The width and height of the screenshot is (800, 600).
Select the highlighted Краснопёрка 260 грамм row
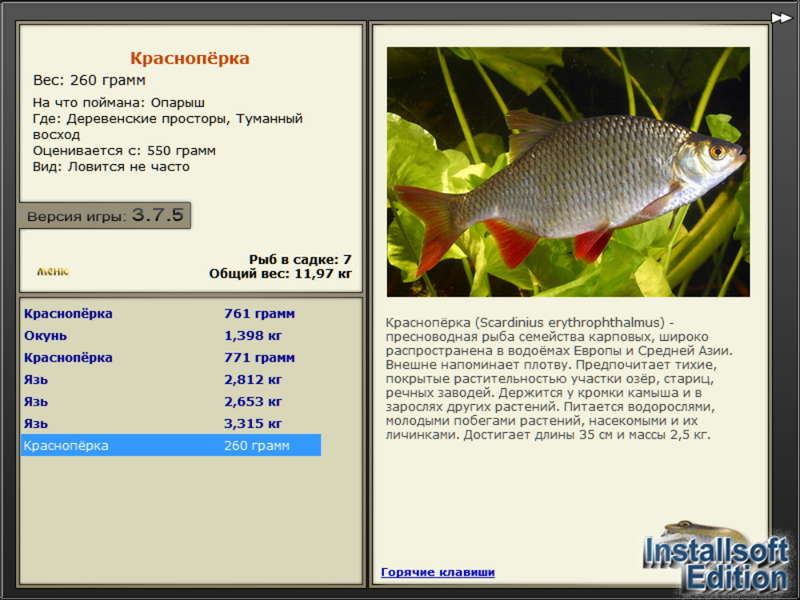pos(171,445)
